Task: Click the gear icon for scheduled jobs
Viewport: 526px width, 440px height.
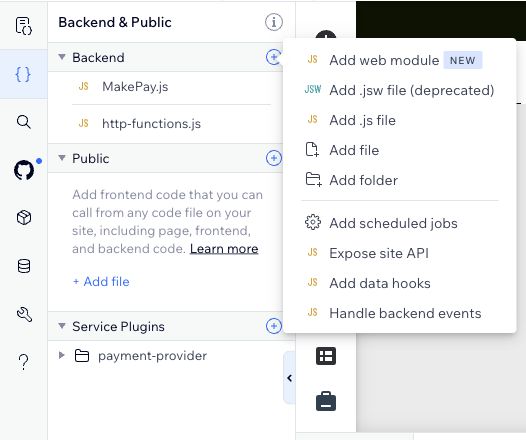Action: [x=313, y=222]
